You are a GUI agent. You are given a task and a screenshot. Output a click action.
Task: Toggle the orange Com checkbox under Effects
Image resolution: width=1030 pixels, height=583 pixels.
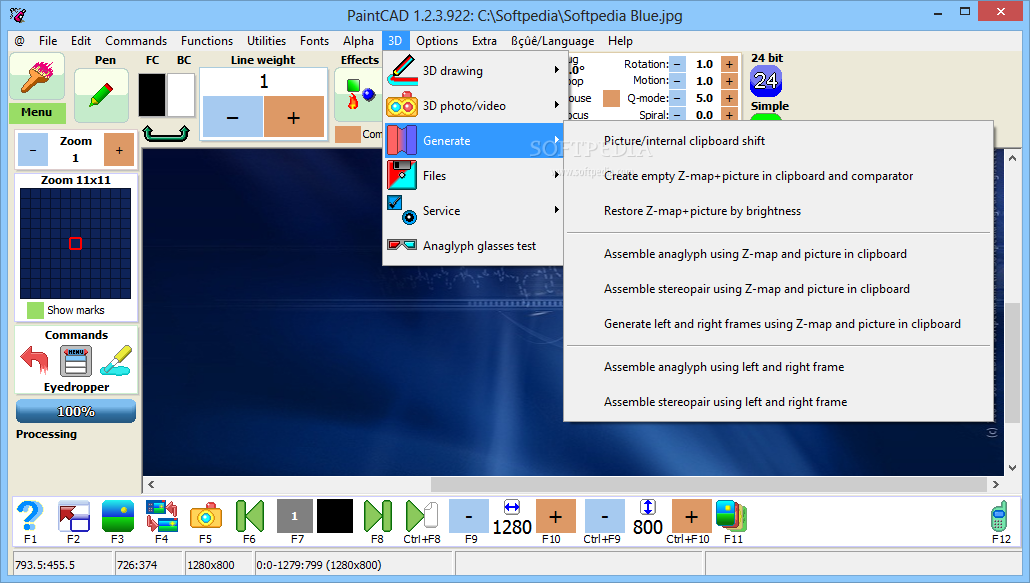pyautogui.click(x=347, y=134)
